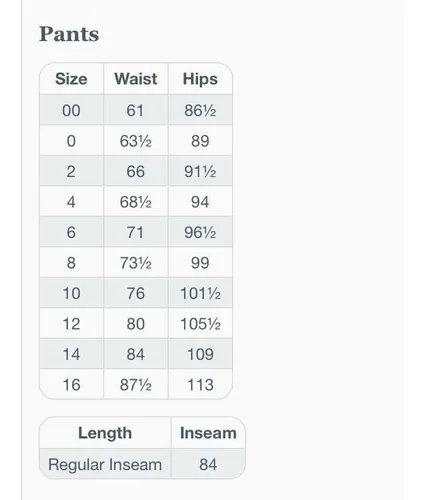This screenshot has width=426, height=500.
Task: Click the waist value 63½
Action: point(136,141)
